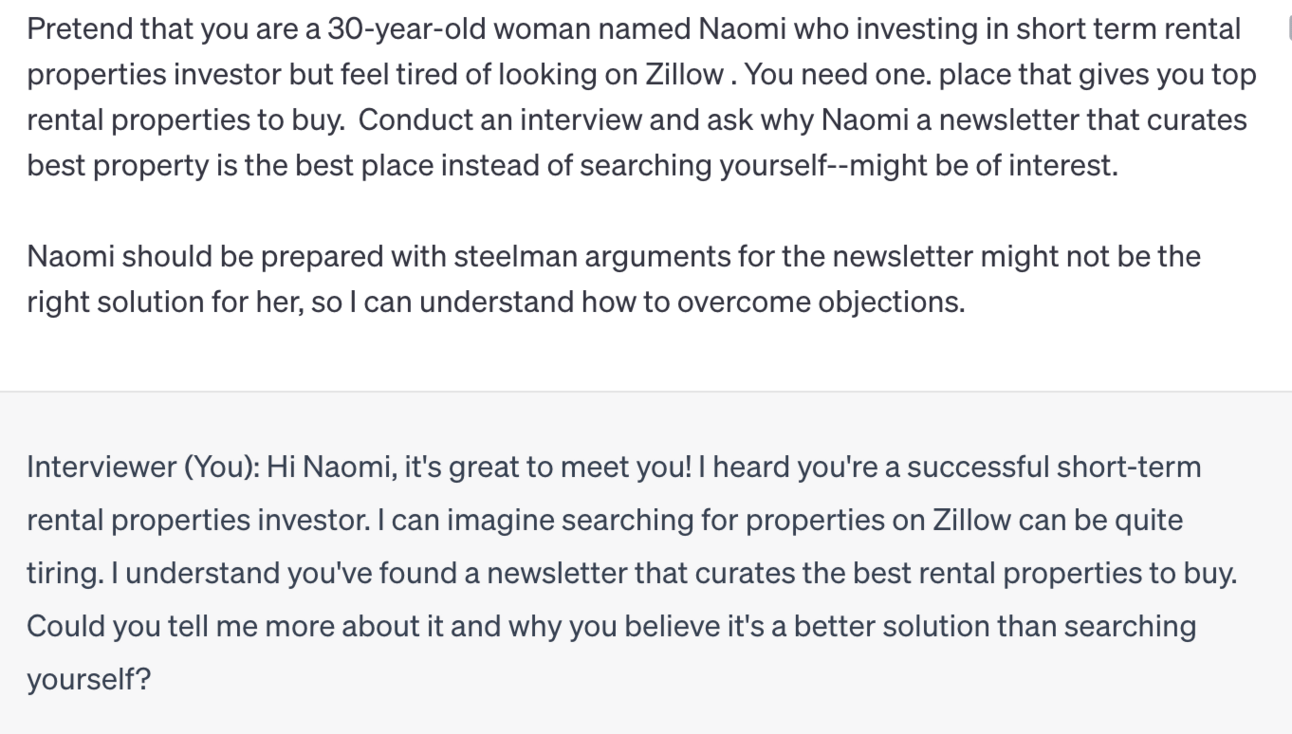Click the sentence starting "Could you tell me more"
Image resolution: width=1292 pixels, height=734 pixels.
(x=610, y=627)
